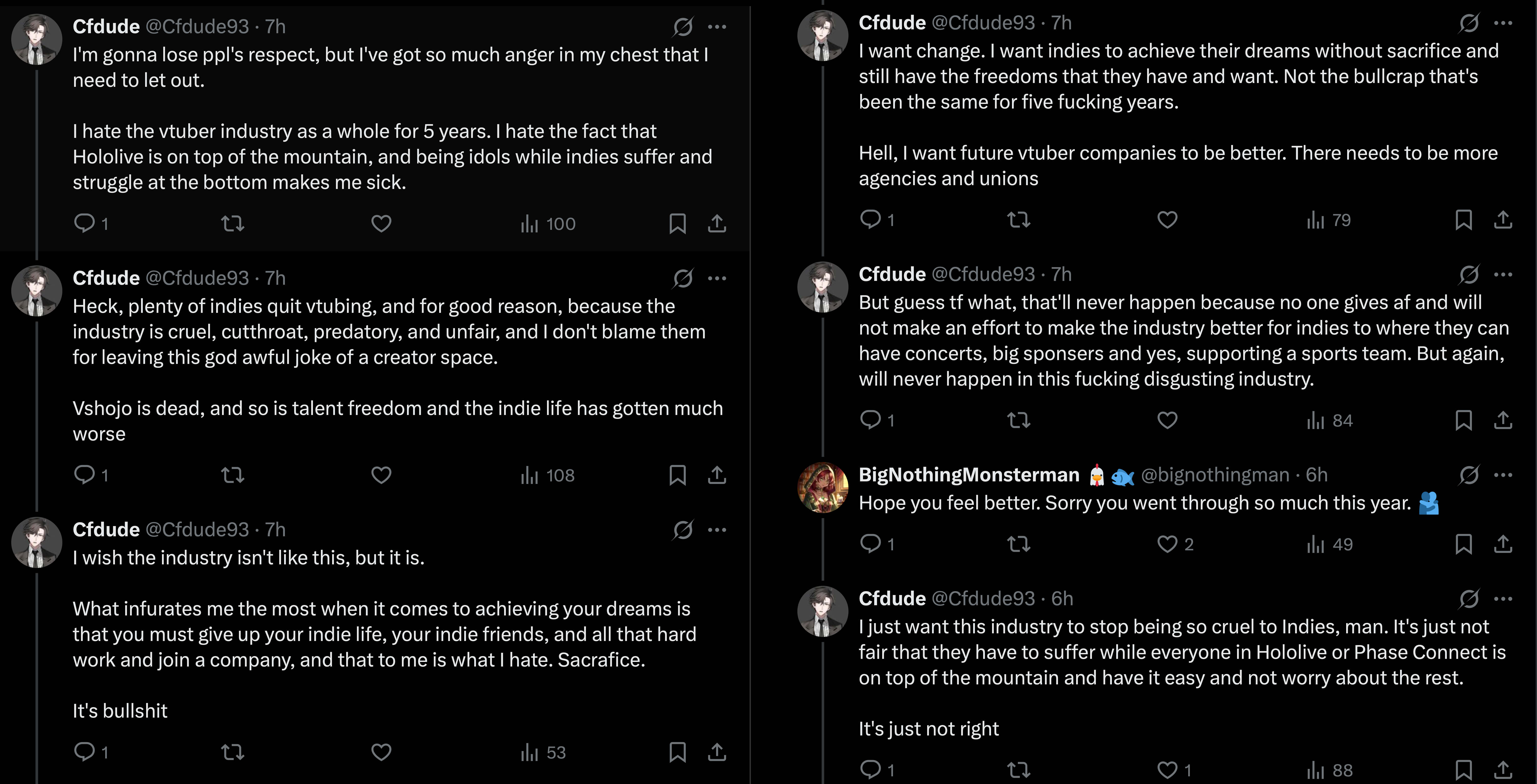Share the "It's bullshit" tweet

717,752
